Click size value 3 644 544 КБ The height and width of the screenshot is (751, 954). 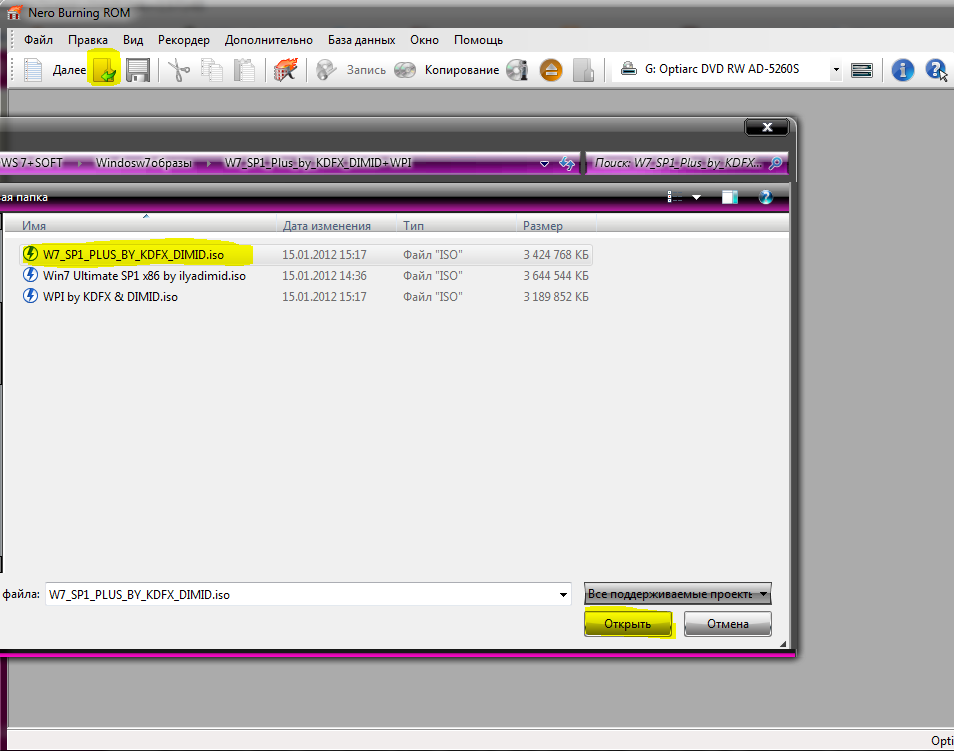[556, 276]
